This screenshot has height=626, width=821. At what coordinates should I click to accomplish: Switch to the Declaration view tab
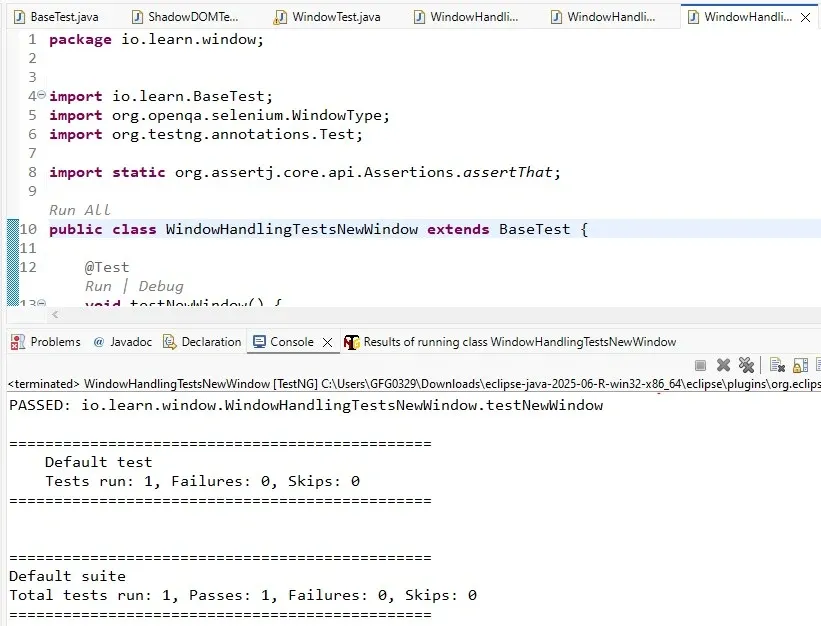202,342
